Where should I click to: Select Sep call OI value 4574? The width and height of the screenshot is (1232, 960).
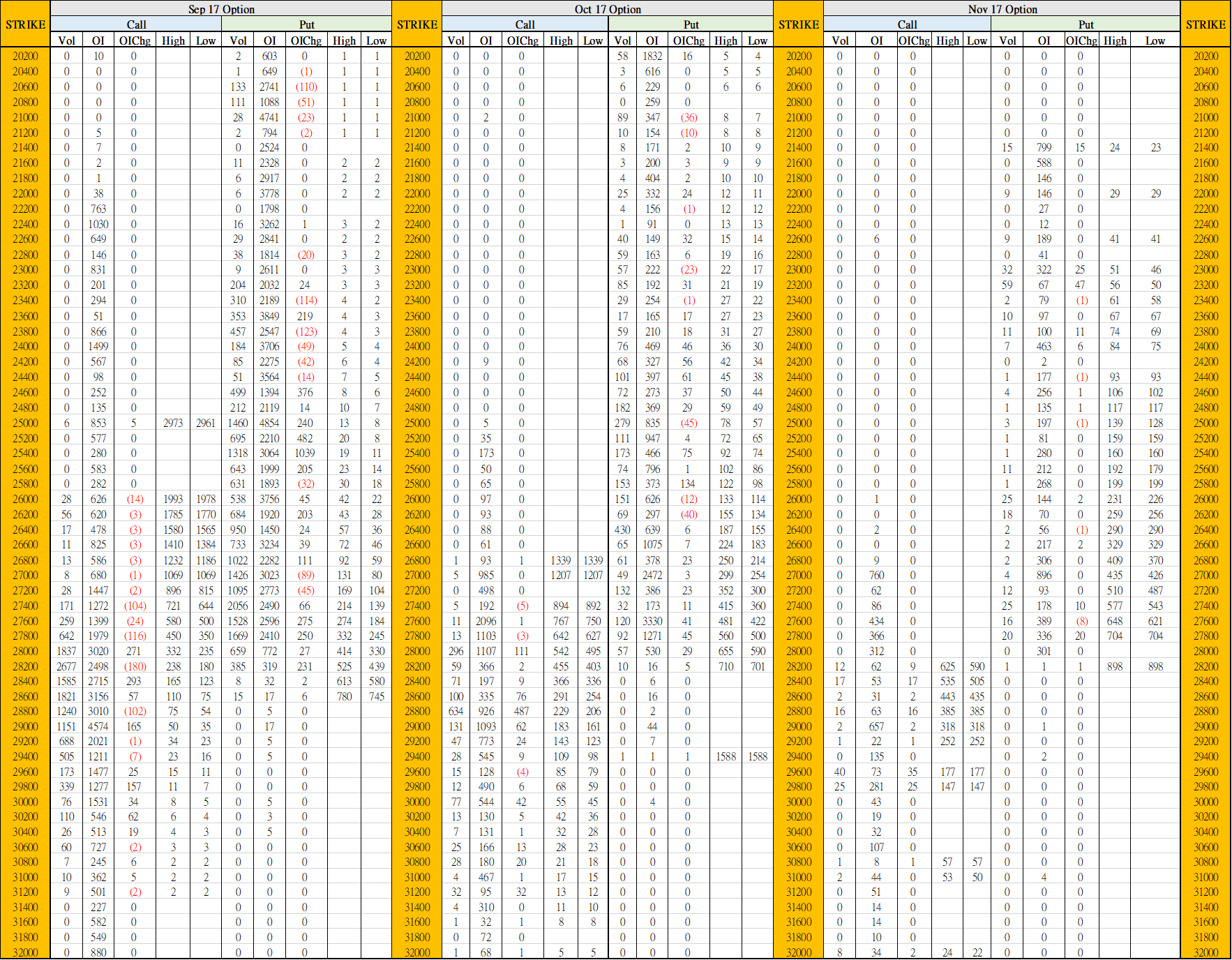coord(98,726)
